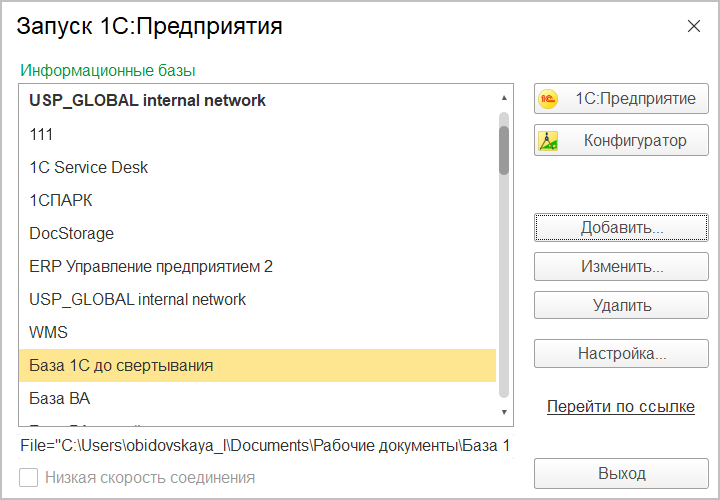Viewport: 720px width, 500px height.
Task: Click the Удалить button
Action: click(621, 306)
